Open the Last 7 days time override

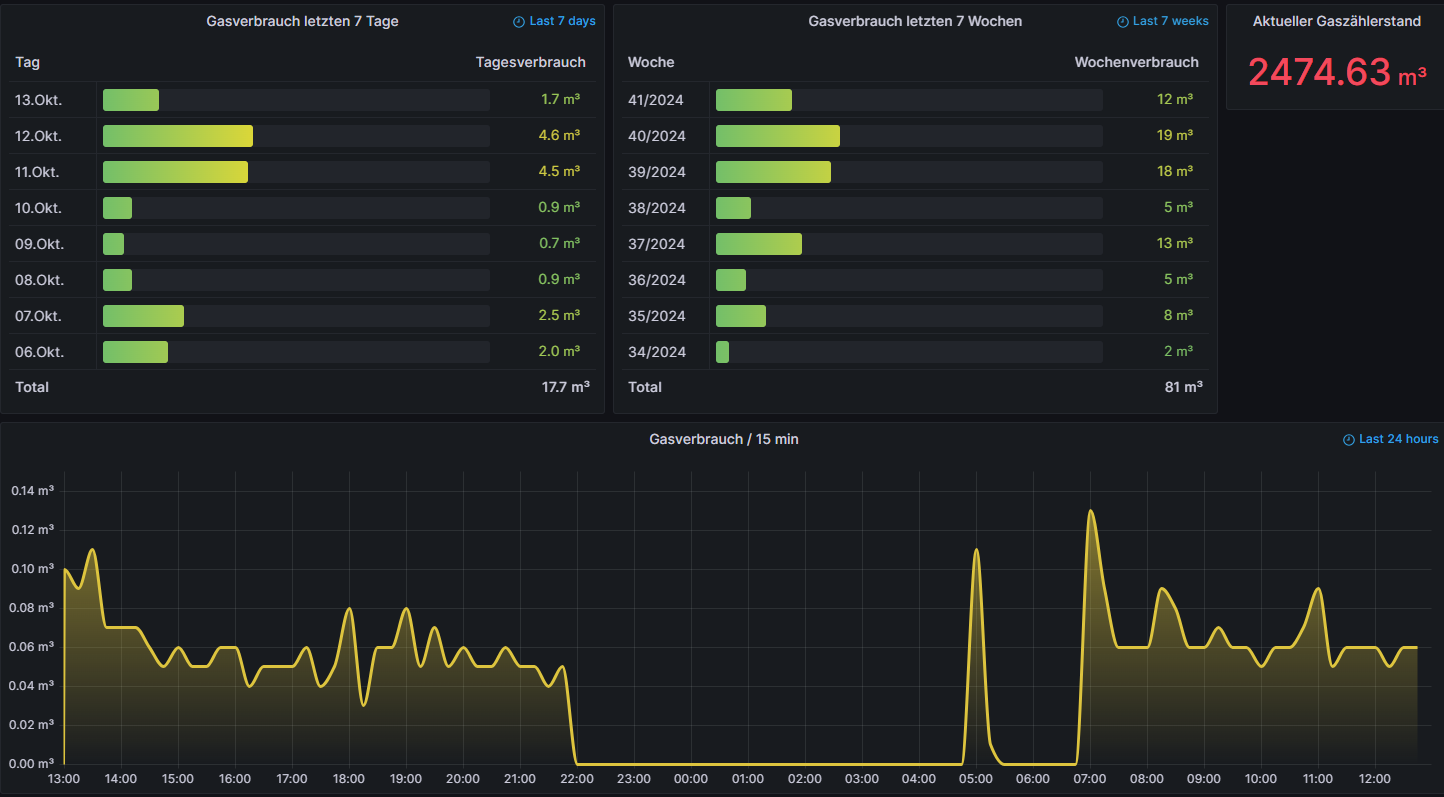[x=554, y=21]
